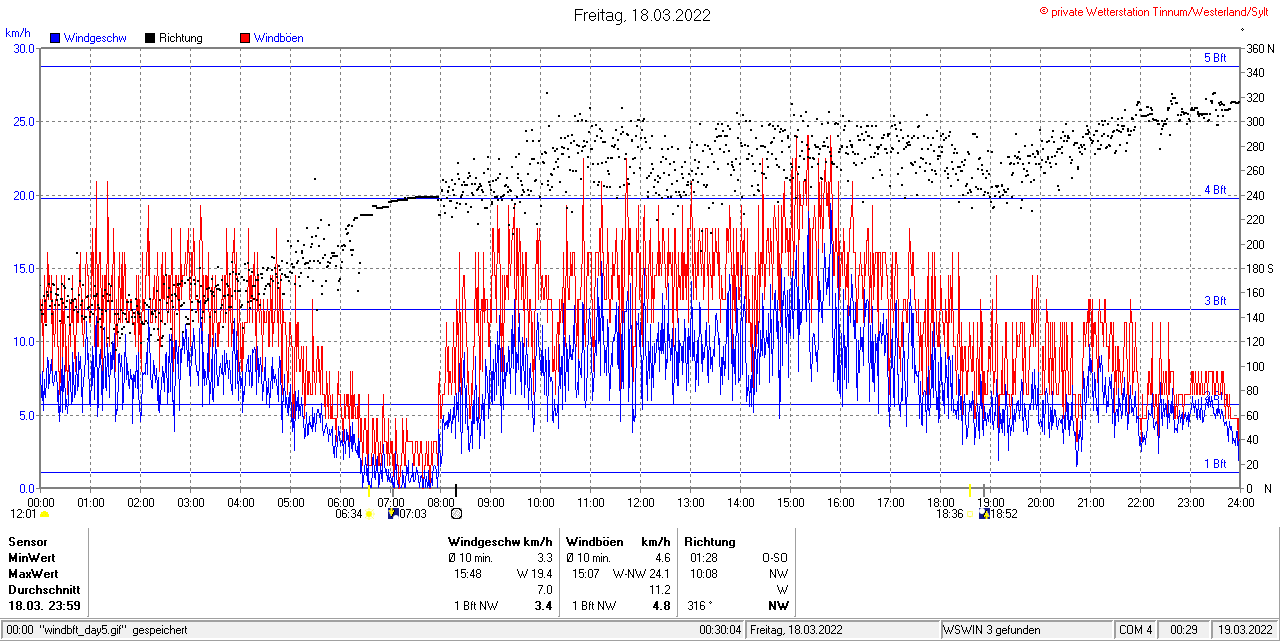Click the 30.0 value on the speed axis
The width and height of the screenshot is (1280, 641).
(x=24, y=48)
